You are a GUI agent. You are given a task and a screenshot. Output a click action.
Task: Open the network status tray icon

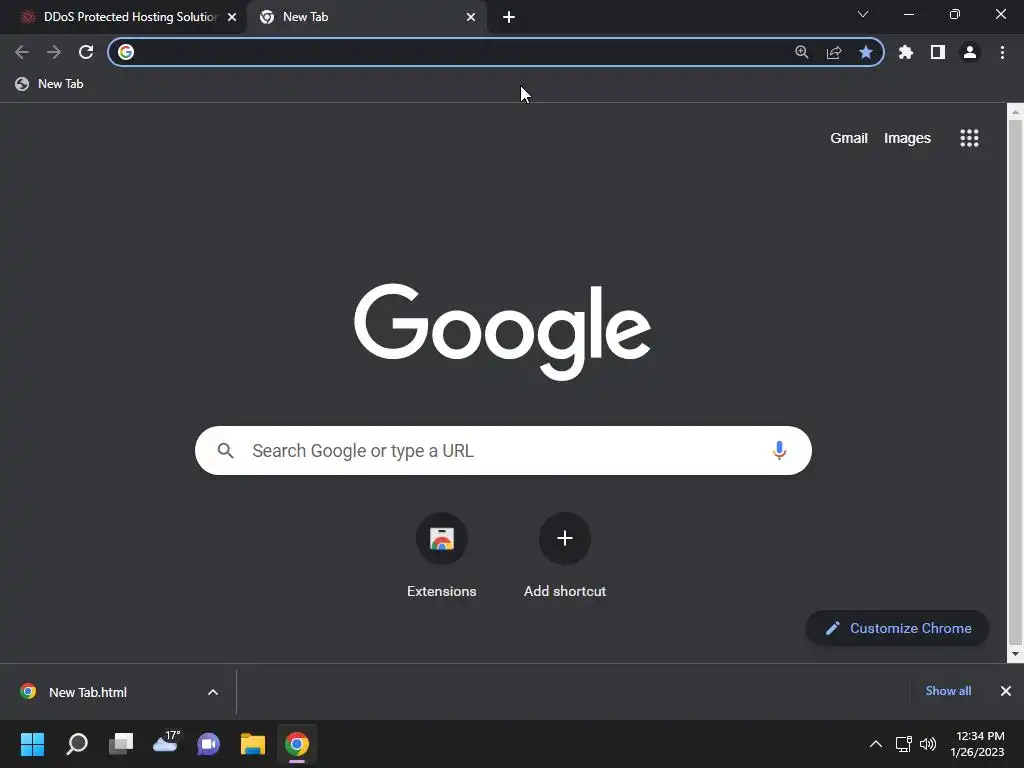click(x=903, y=744)
